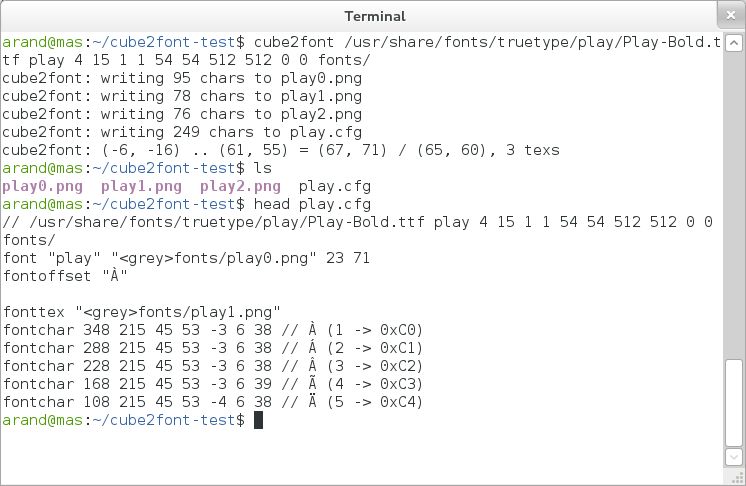Click the block cursor at the last prompt
Screen dimensions: 746x486
coord(258,420)
